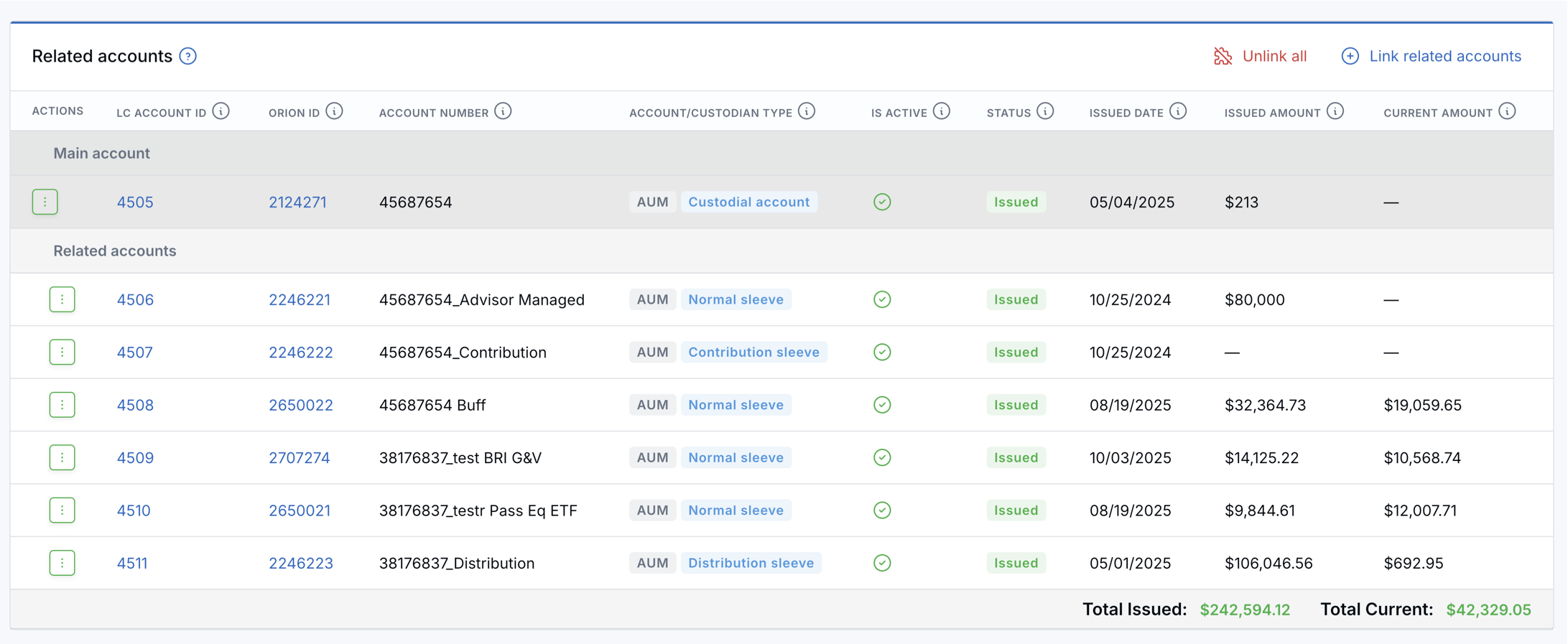Click current amount $19,059.65

point(1422,405)
